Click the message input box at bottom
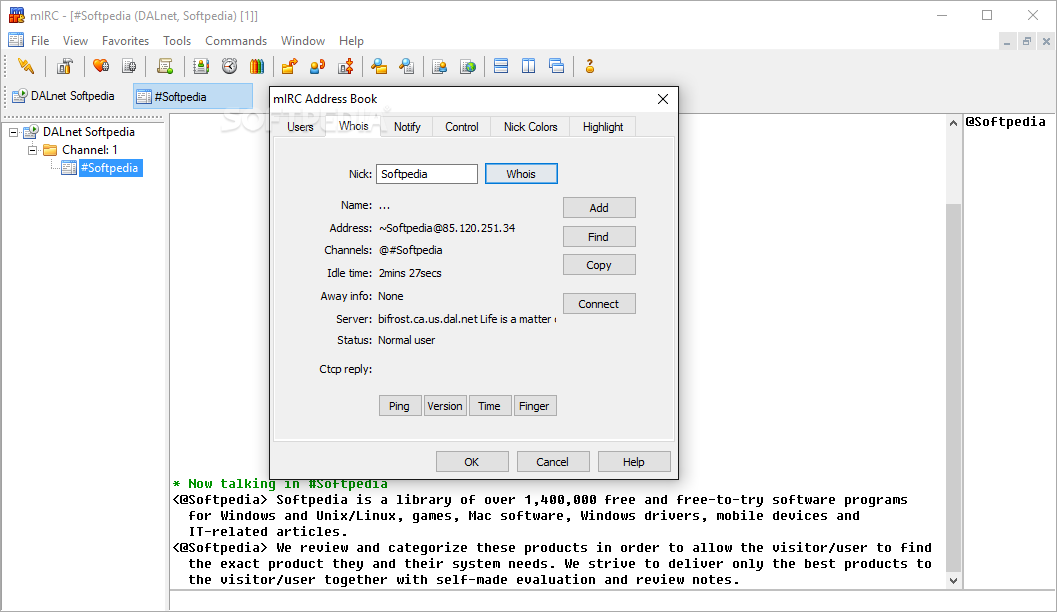 click(x=610, y=601)
